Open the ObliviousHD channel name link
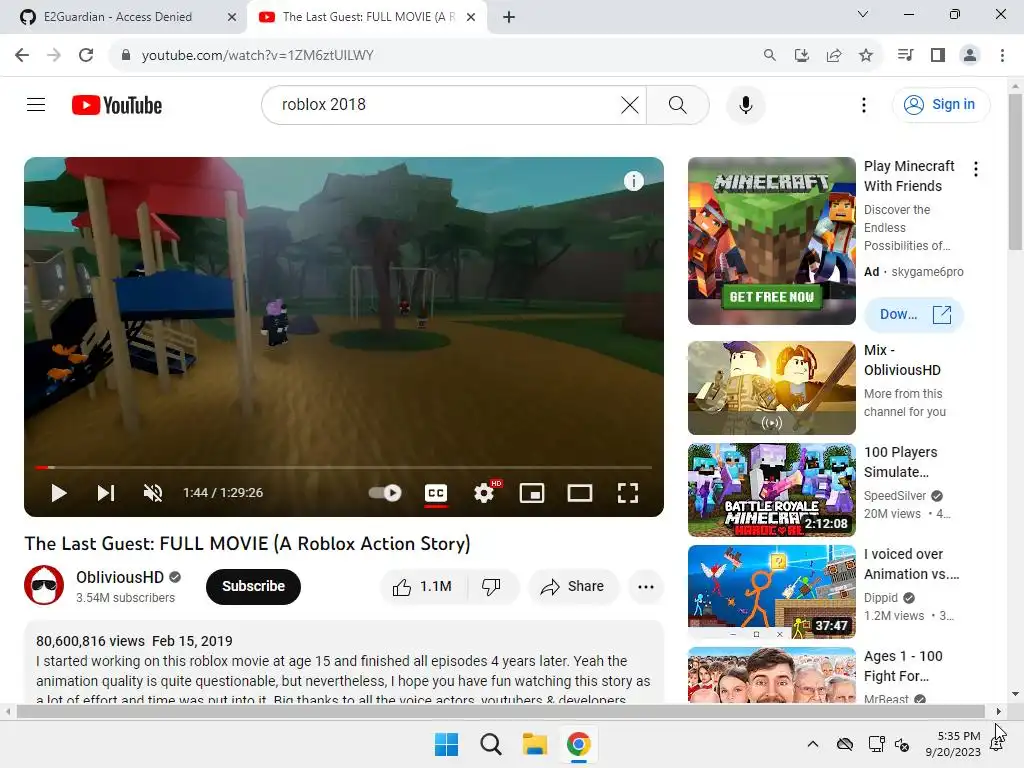 coord(120,577)
